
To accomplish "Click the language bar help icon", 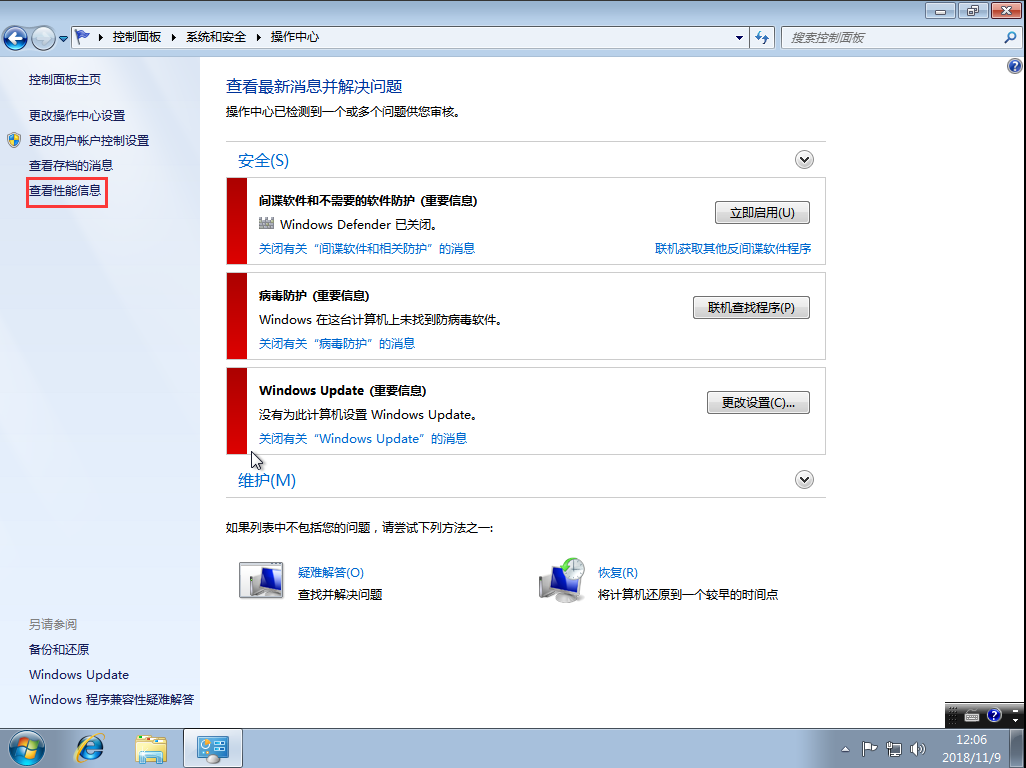I will pos(994,715).
